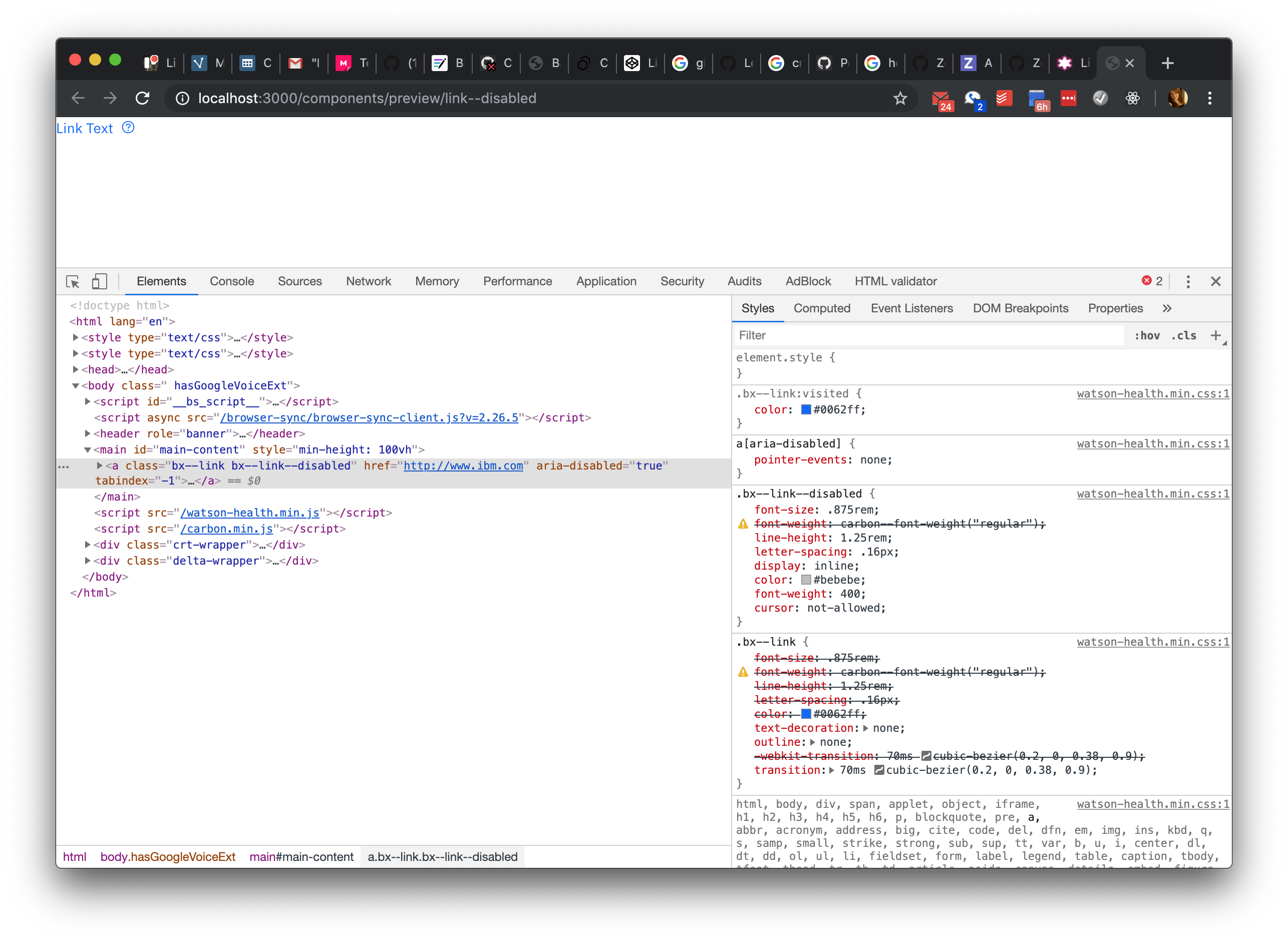Open the Chrome browser three-dot menu
Image resolution: width=1288 pixels, height=942 pixels.
click(x=1210, y=98)
